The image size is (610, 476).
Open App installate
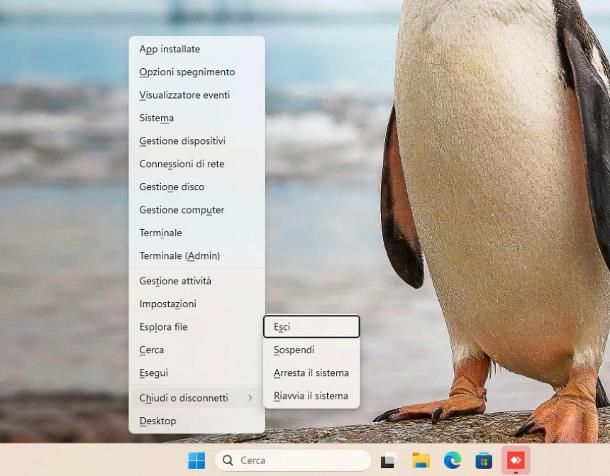(197, 49)
